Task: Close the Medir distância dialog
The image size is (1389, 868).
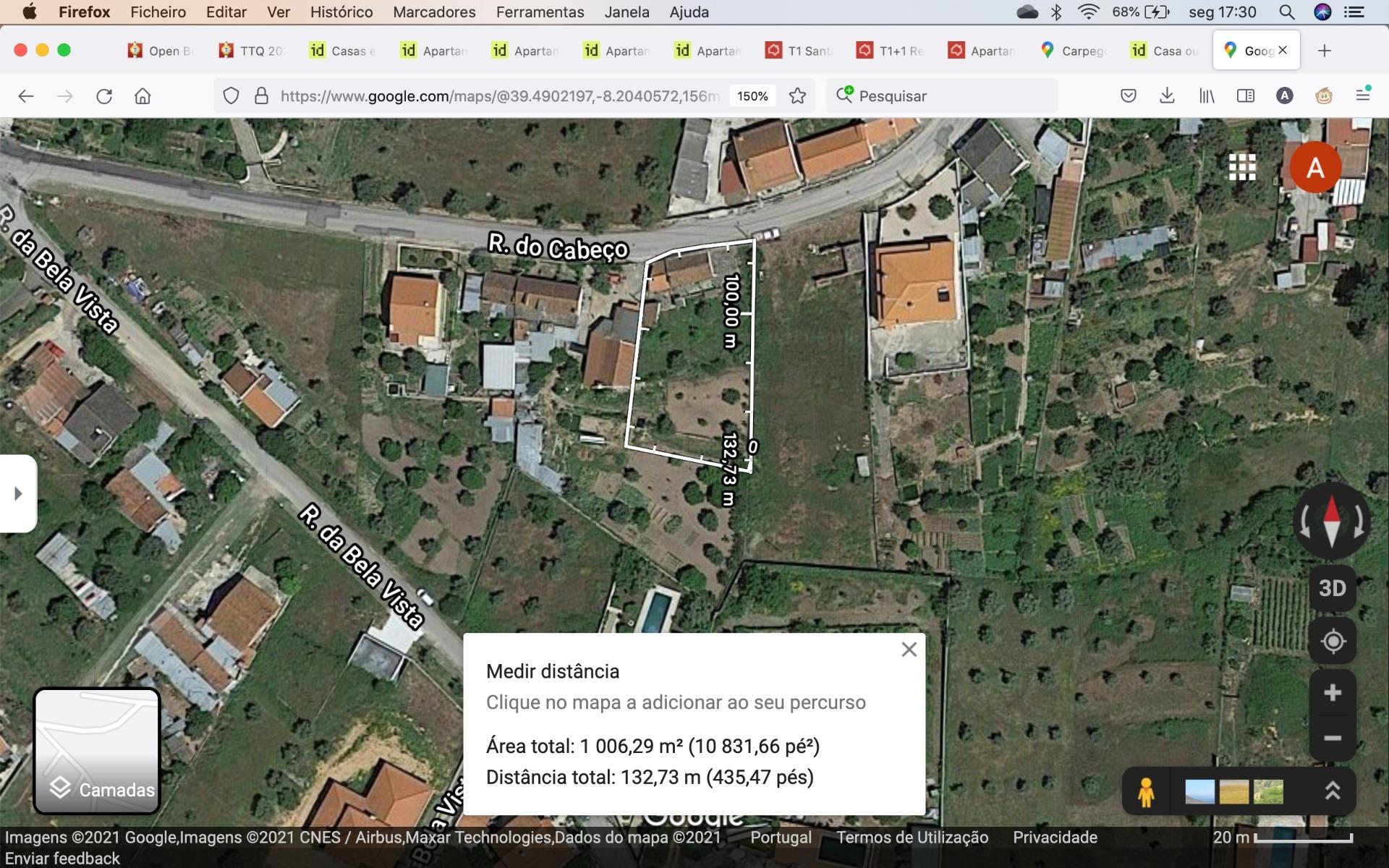Action: point(909,650)
